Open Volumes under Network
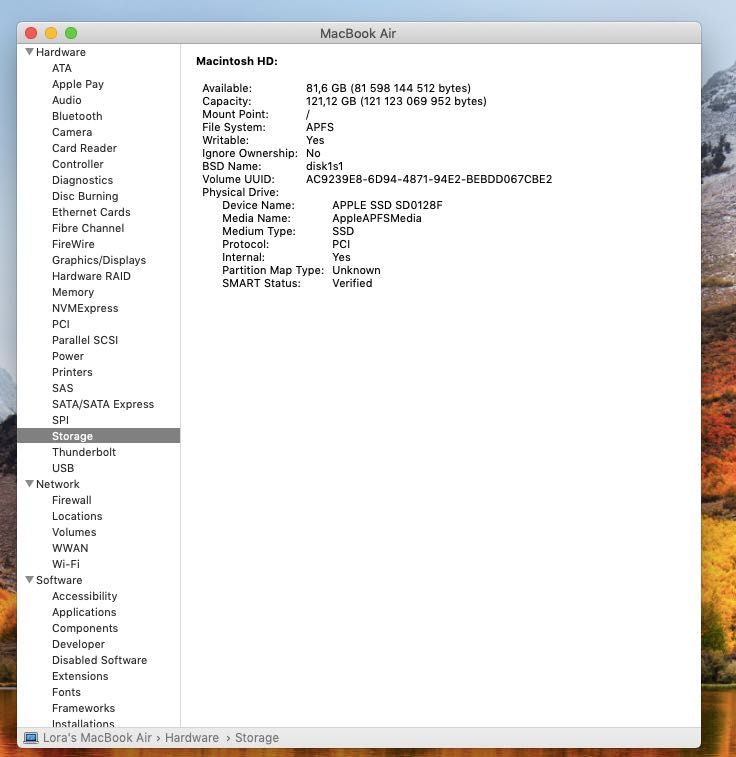This screenshot has width=736, height=757. point(74,532)
